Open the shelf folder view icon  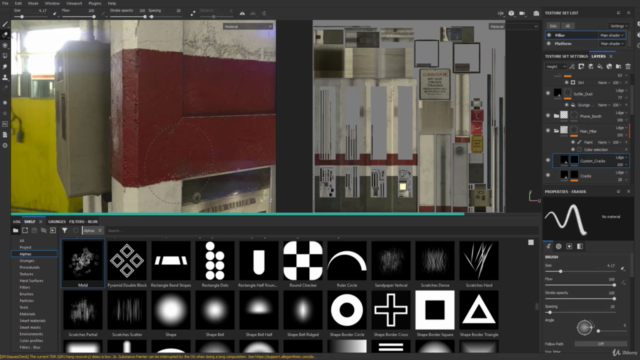(x=16, y=231)
